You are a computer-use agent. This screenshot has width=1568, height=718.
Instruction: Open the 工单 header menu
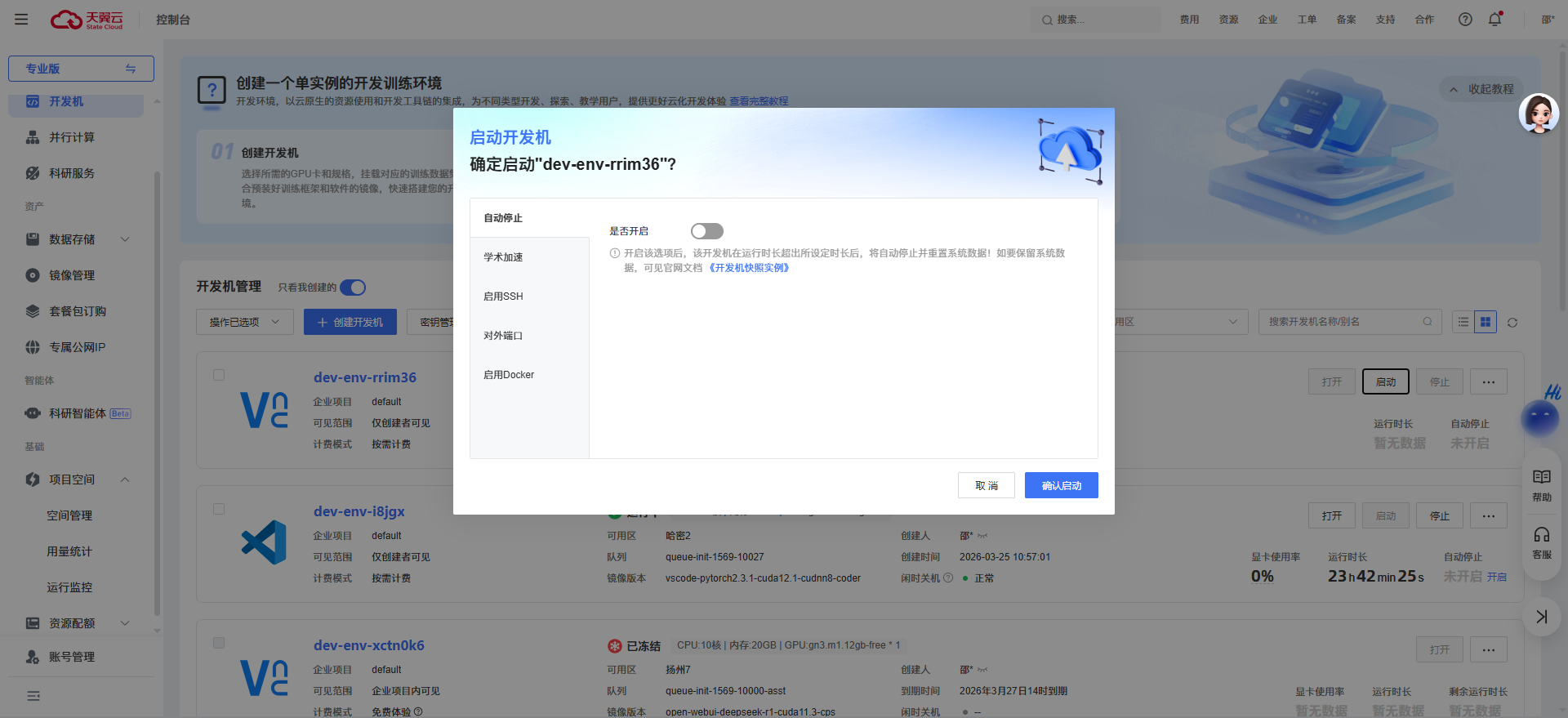coord(1307,20)
